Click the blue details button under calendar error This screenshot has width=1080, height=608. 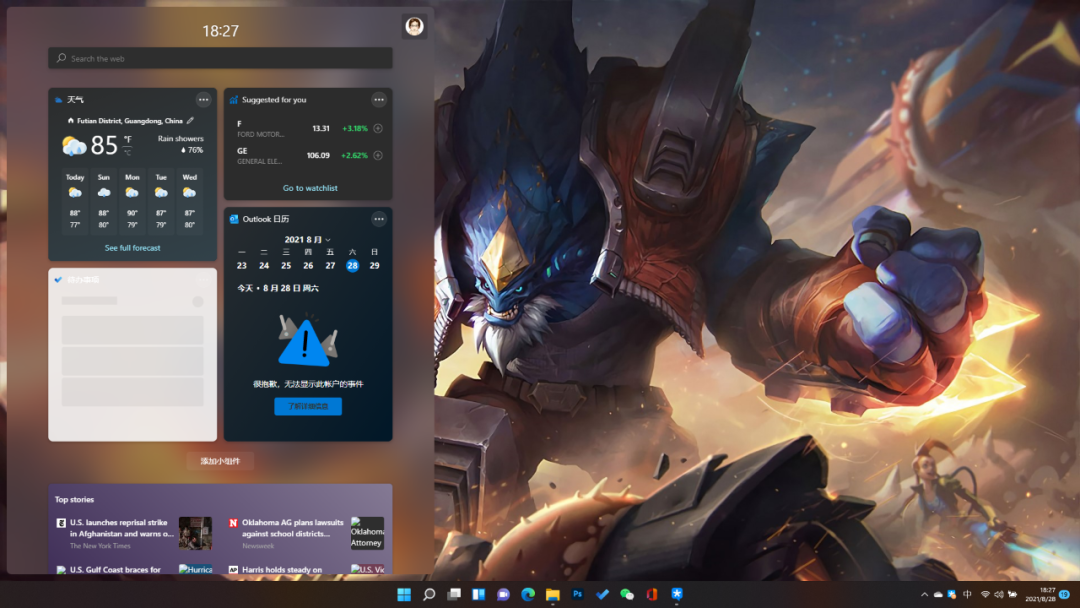point(308,406)
